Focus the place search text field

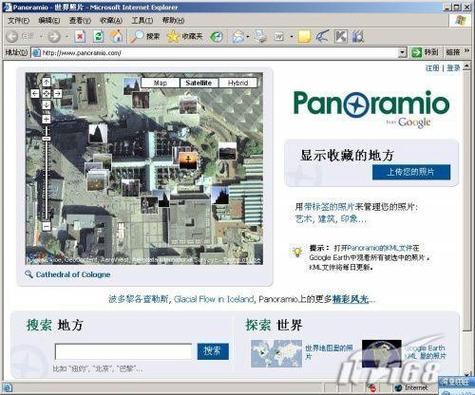pos(123,351)
